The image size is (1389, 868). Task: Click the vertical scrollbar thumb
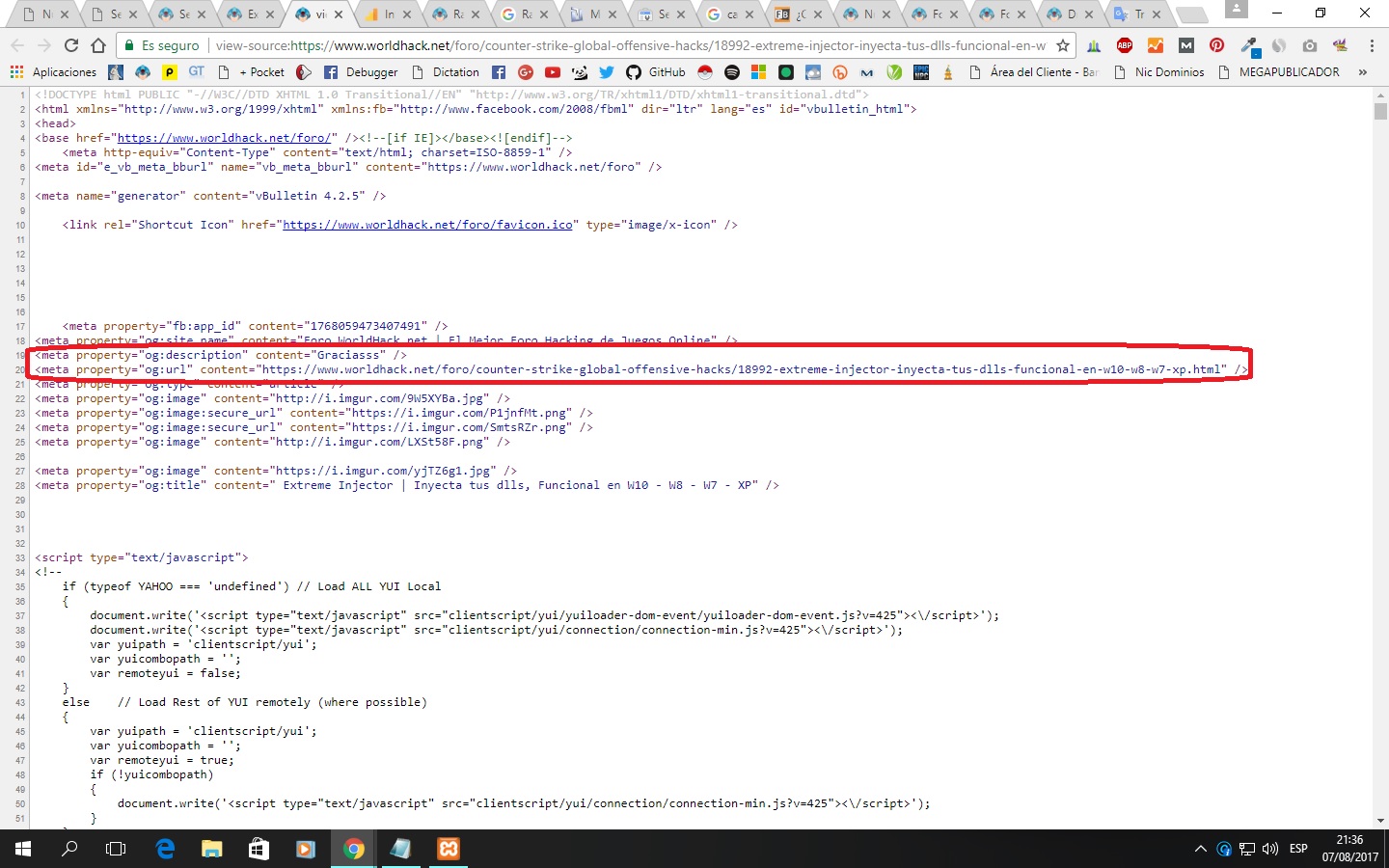click(x=1380, y=111)
